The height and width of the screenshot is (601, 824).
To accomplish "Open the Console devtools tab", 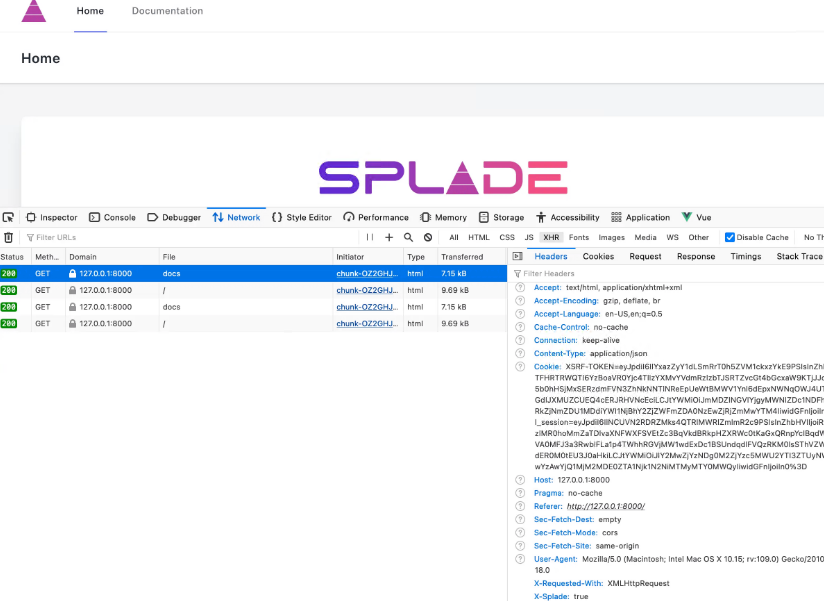I will pyautogui.click(x=112, y=217).
